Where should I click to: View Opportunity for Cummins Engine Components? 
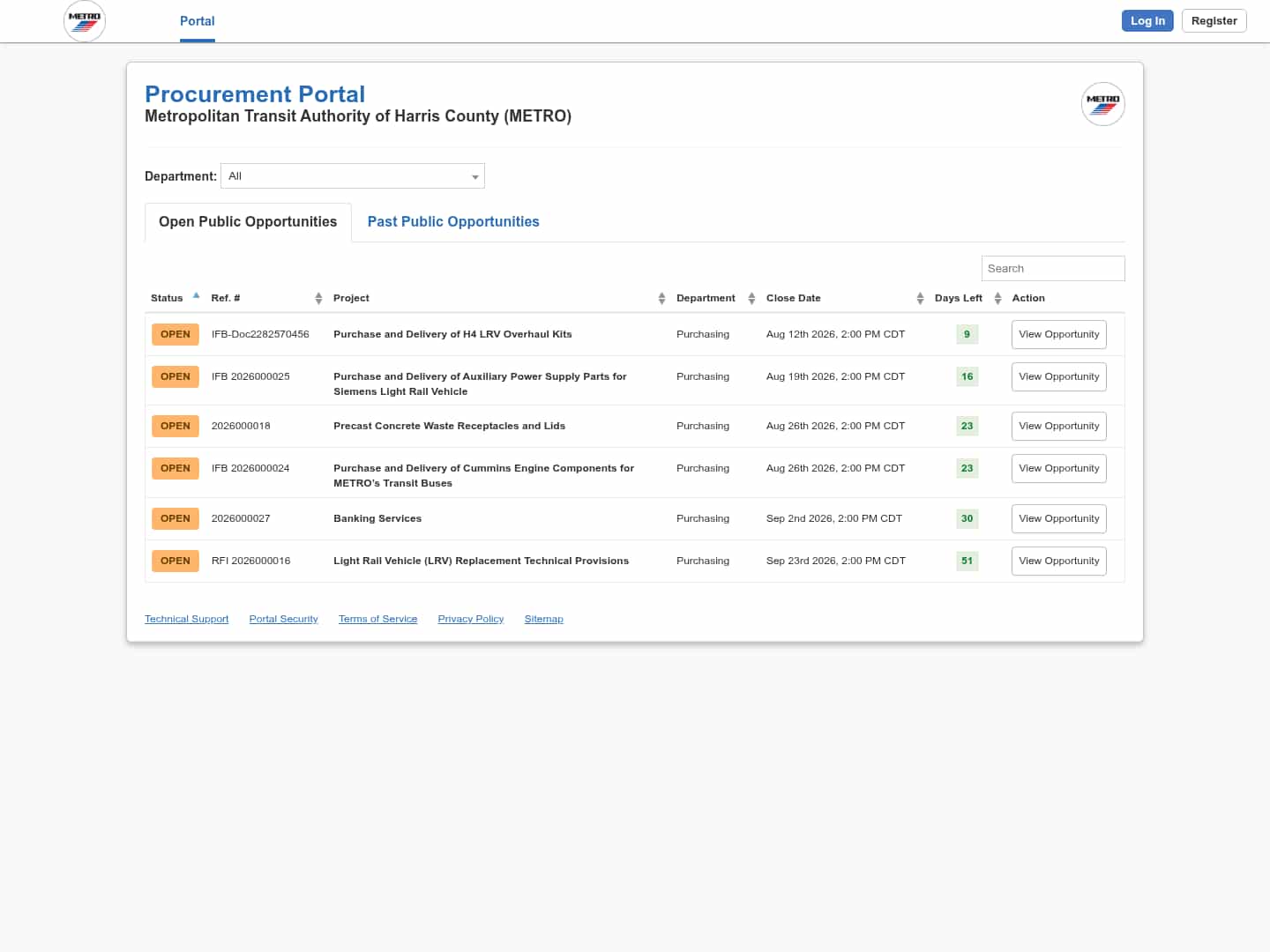pos(1059,469)
